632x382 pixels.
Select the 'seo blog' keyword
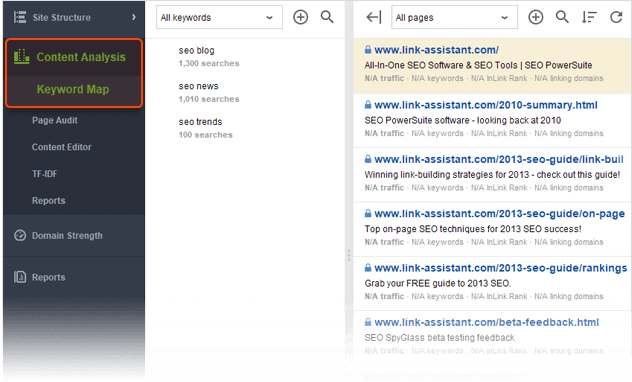[196, 50]
